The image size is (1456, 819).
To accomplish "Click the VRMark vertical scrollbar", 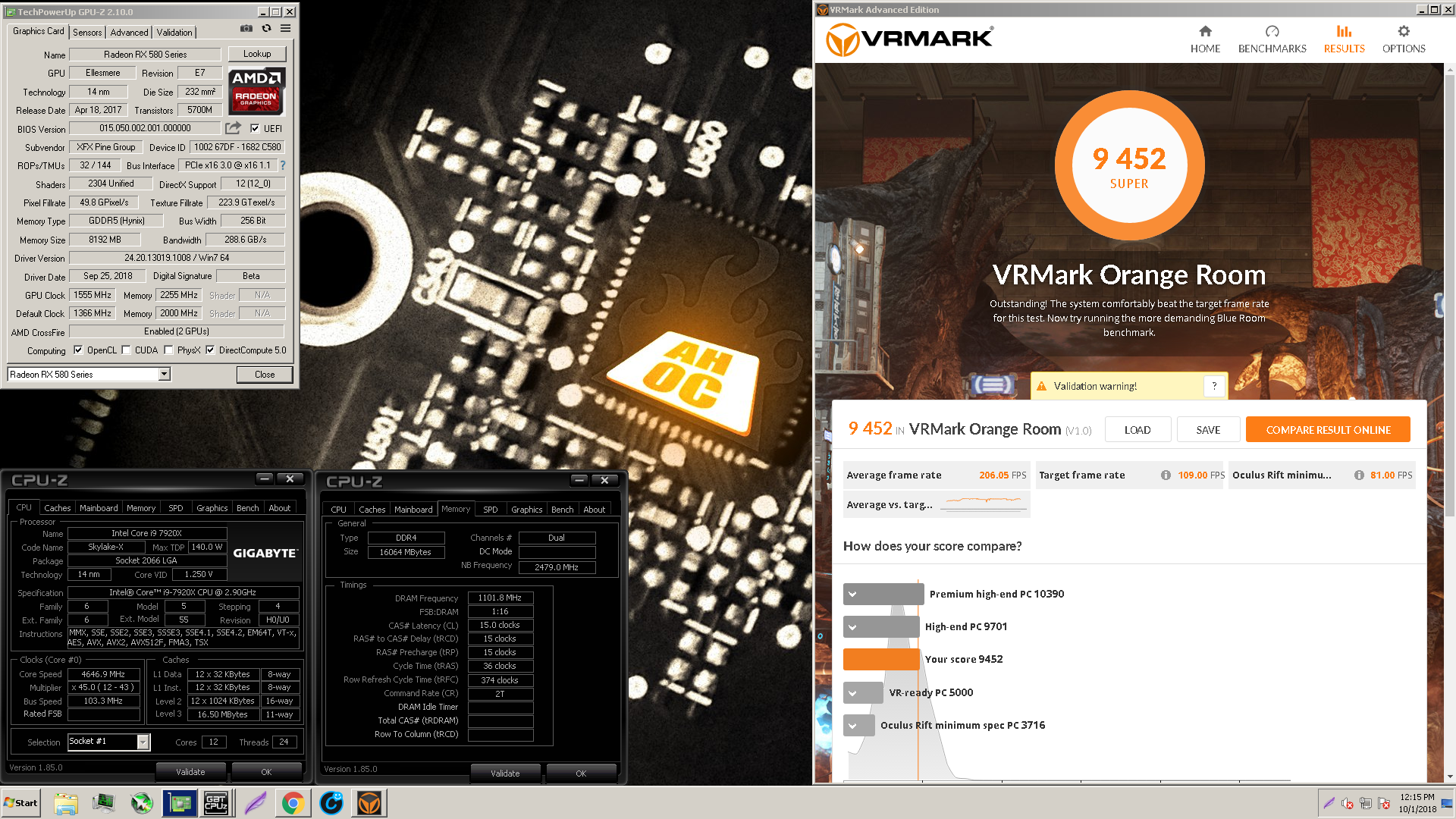I will pyautogui.click(x=1450, y=296).
